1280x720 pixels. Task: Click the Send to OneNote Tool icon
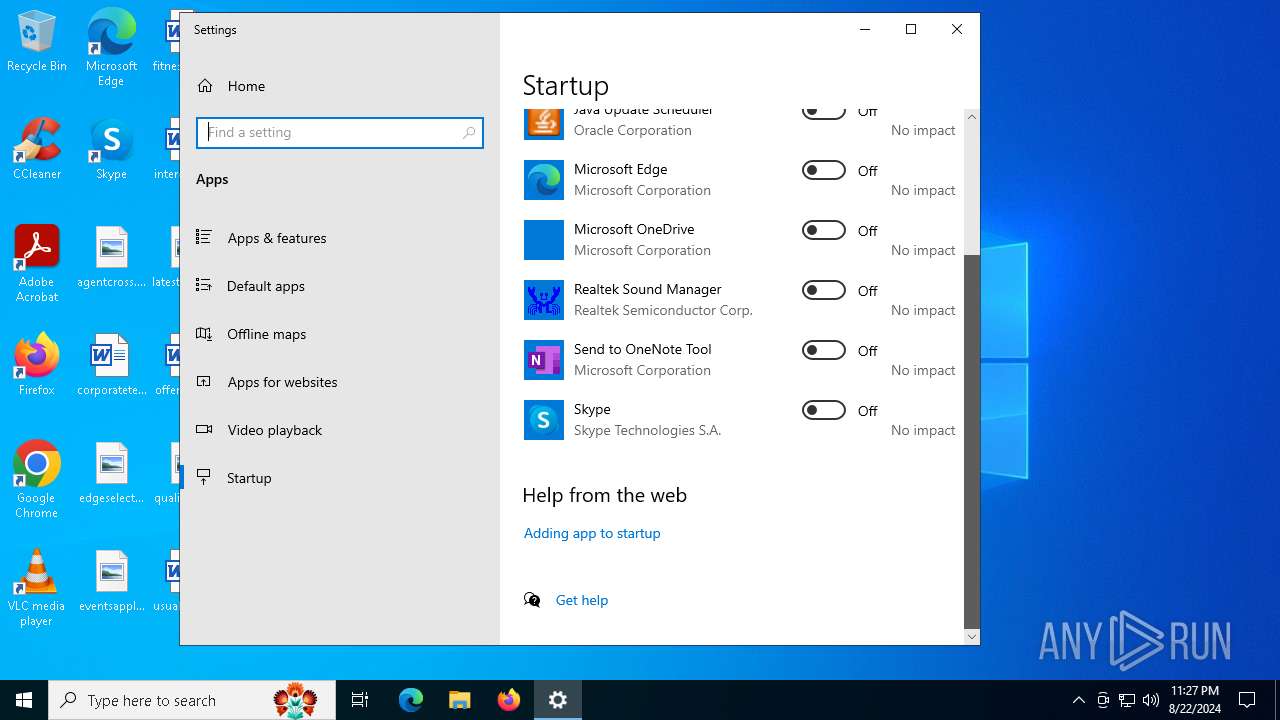[543, 360]
